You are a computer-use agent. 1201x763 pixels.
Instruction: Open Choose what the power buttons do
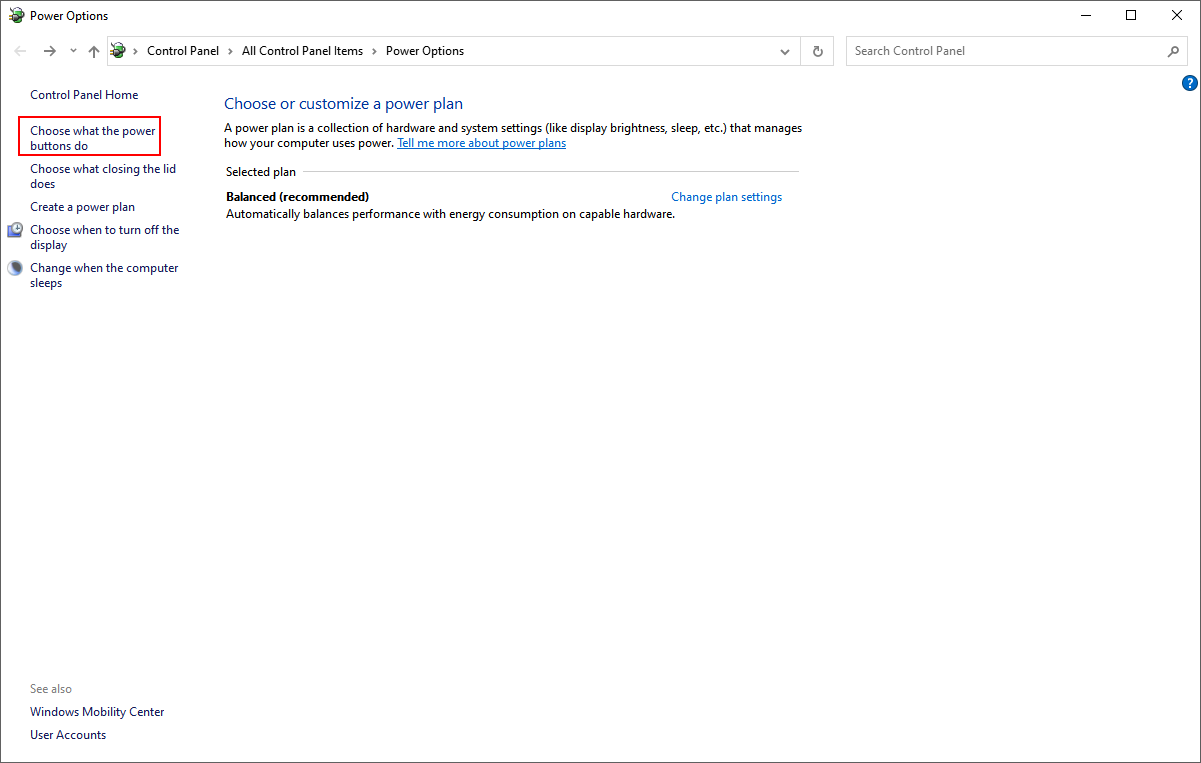point(92,138)
